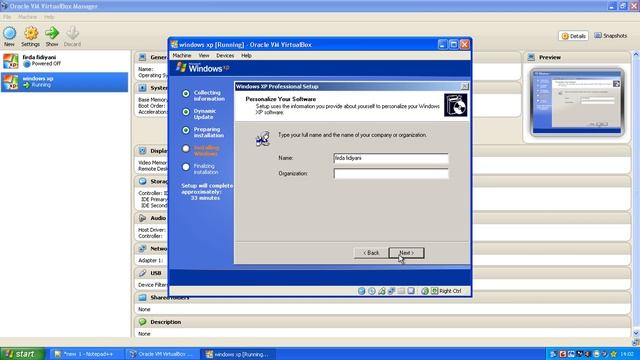Screen dimensions: 640x360
Task: Open the View menu of the VM window
Action: coord(204,56)
